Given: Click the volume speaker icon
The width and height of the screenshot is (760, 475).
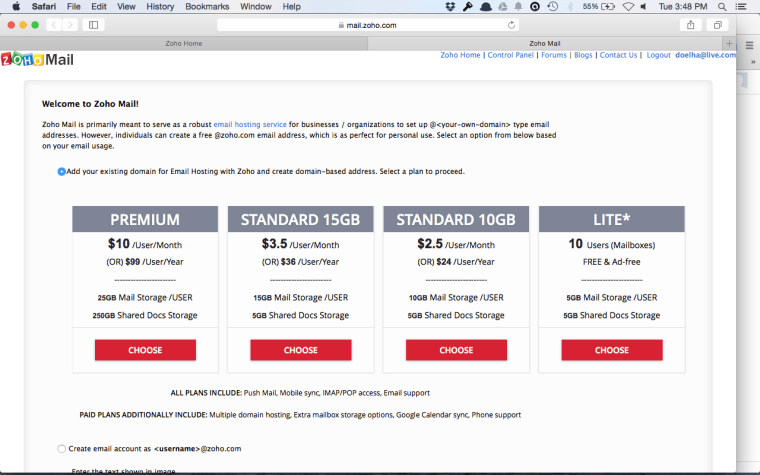Looking at the screenshot, I should point(643,6).
